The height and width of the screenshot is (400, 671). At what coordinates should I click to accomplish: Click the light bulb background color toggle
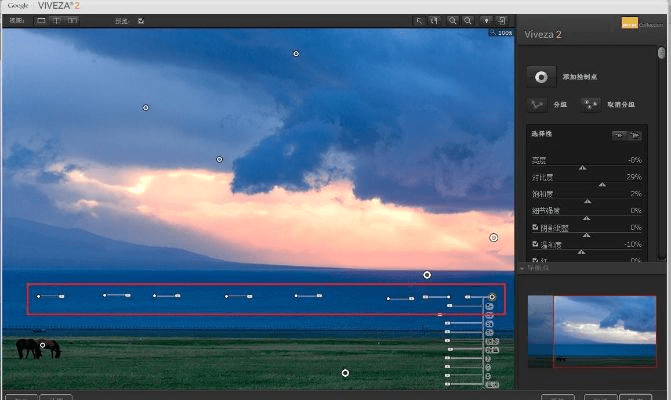(x=486, y=20)
